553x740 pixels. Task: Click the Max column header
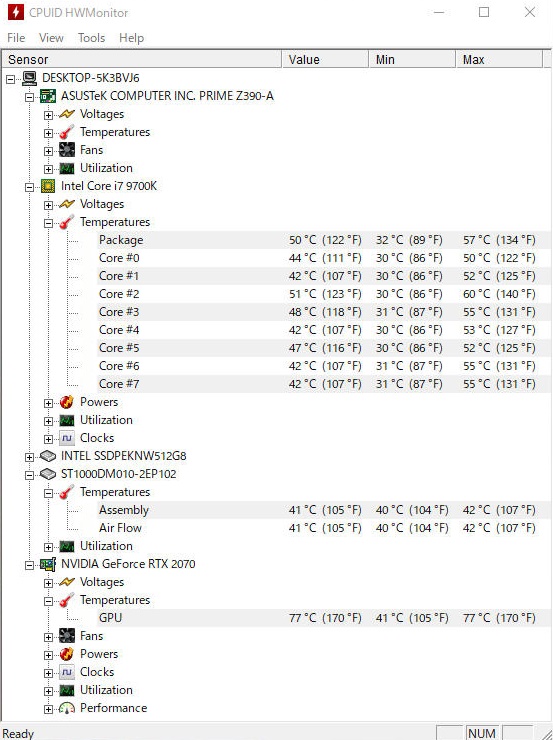[x=499, y=59]
